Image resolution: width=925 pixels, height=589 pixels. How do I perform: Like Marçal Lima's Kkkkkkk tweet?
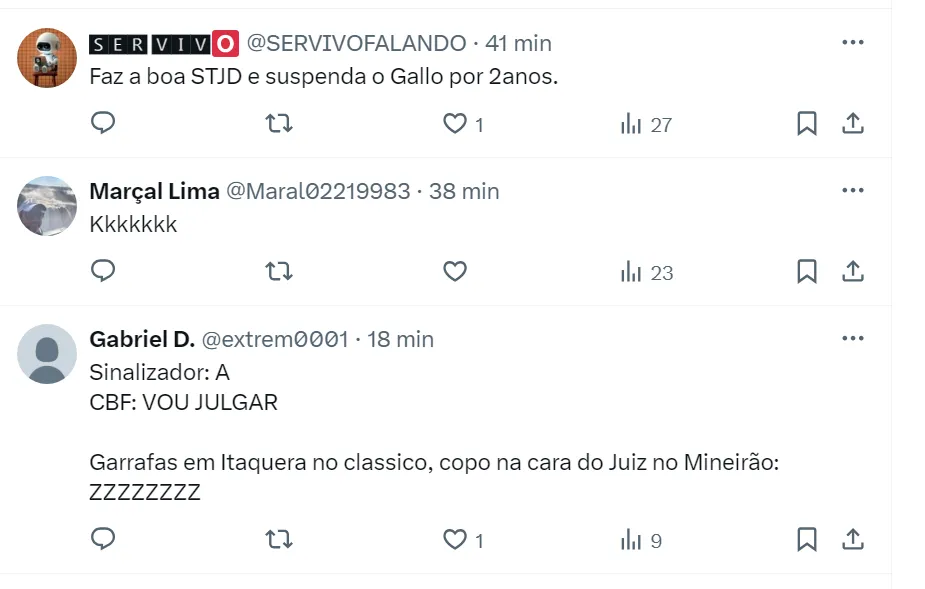455,271
